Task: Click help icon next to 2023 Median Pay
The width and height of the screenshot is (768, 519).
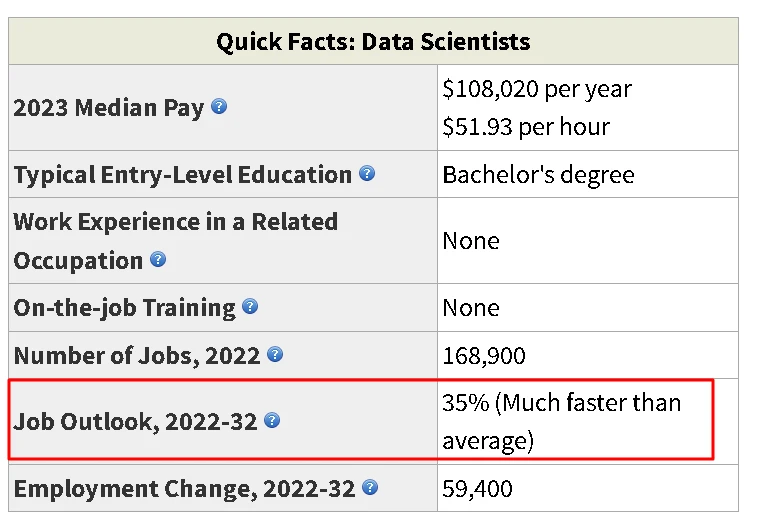Action: coord(219,106)
